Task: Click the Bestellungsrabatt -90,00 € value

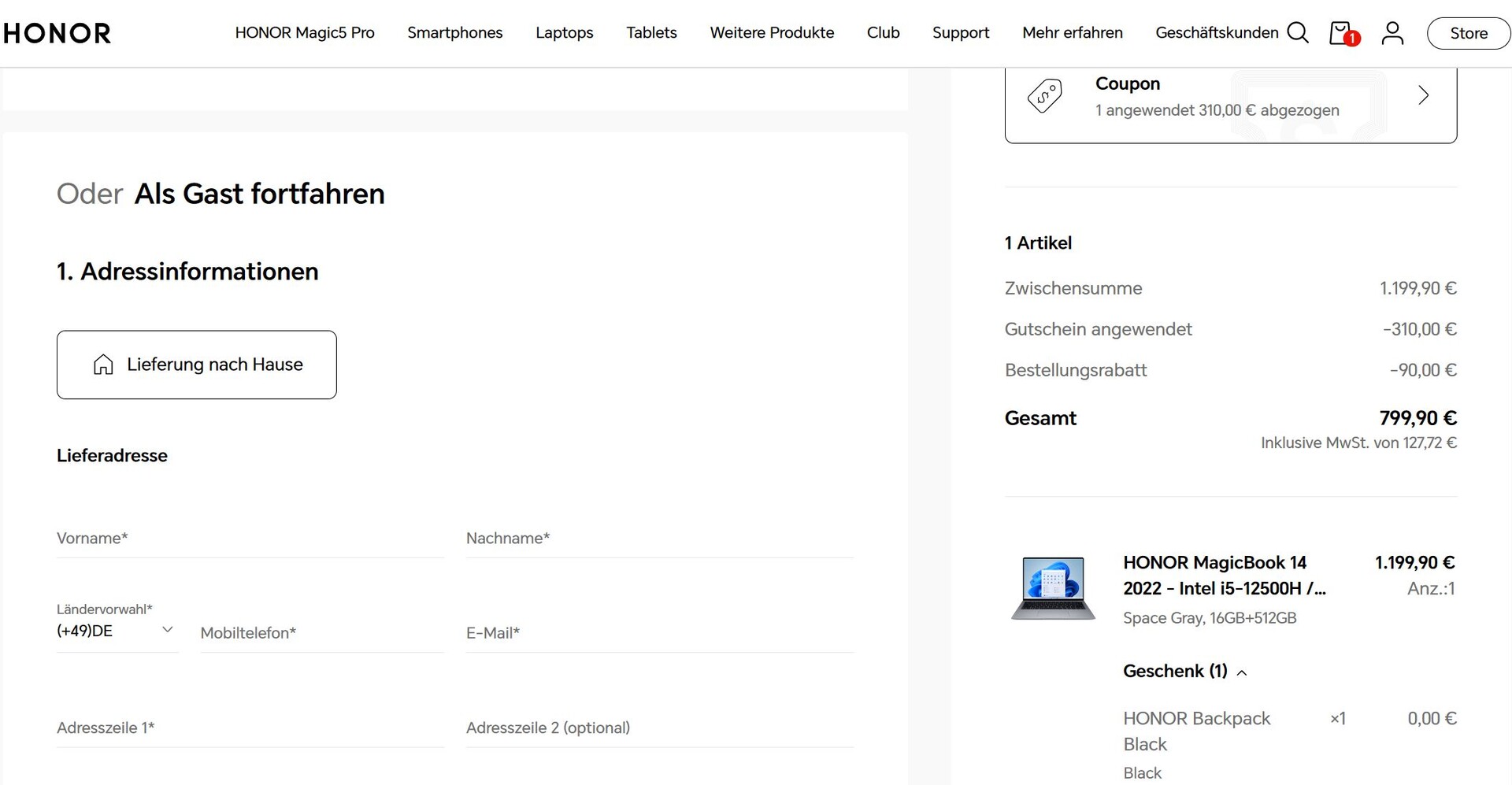Action: click(1424, 370)
